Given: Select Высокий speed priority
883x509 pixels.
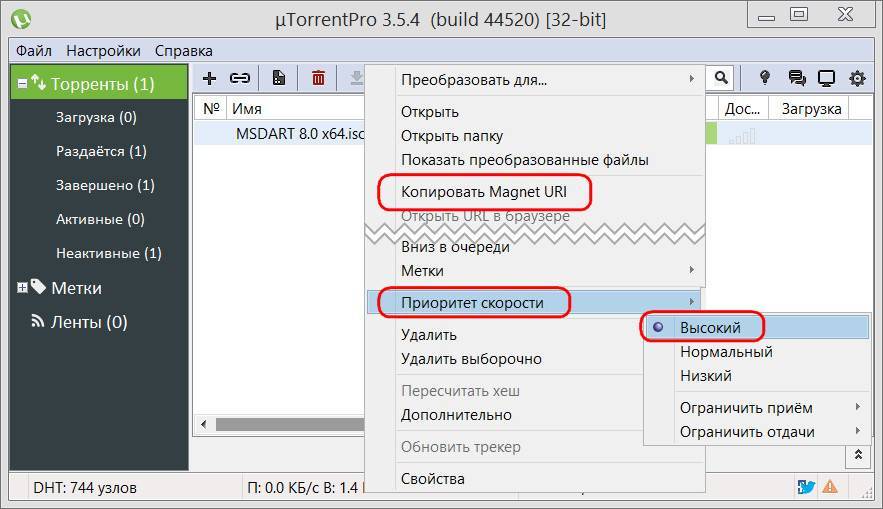Looking at the screenshot, I should (x=757, y=327).
